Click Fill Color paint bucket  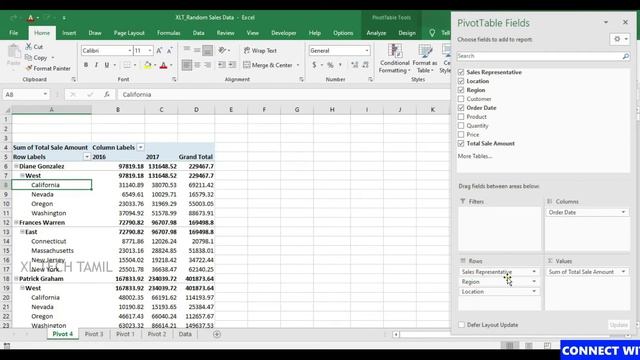148,65
